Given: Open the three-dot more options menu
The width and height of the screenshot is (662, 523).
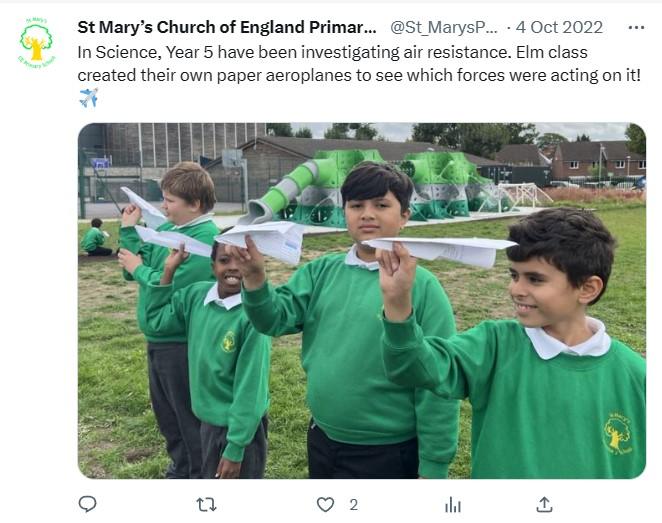Looking at the screenshot, I should (636, 26).
